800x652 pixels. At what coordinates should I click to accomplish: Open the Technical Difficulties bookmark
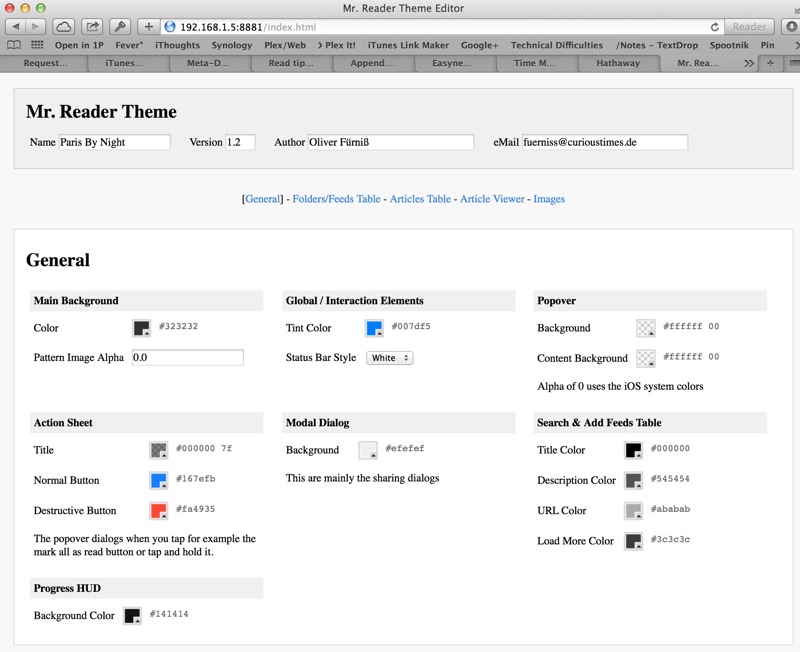coord(557,45)
